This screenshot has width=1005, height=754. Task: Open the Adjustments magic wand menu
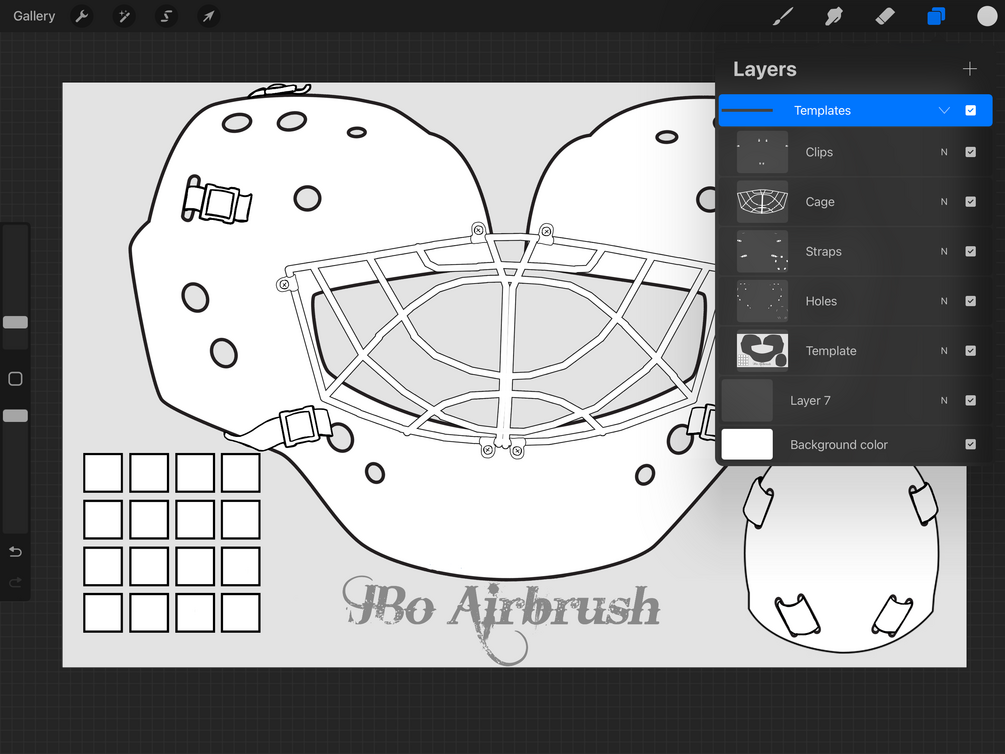coord(123,16)
